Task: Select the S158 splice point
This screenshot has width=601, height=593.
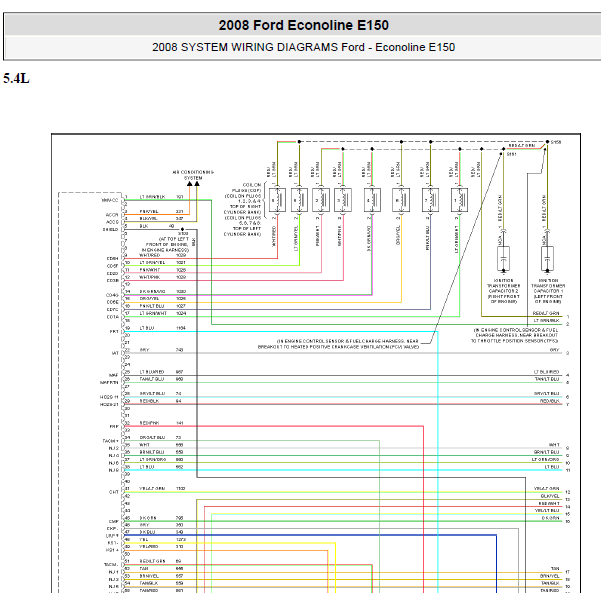Action: click(x=548, y=144)
